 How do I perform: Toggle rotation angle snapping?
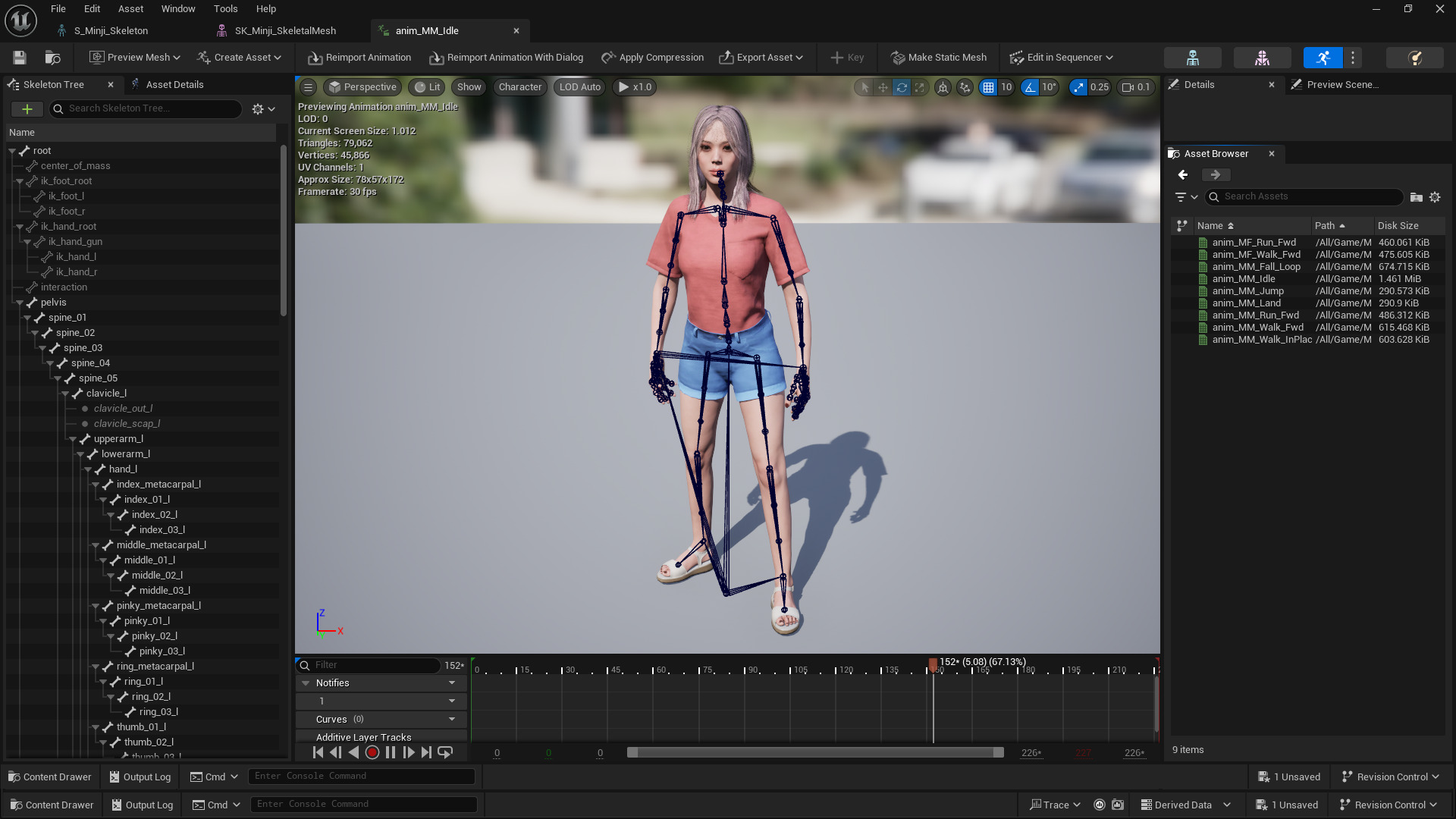tap(1030, 87)
